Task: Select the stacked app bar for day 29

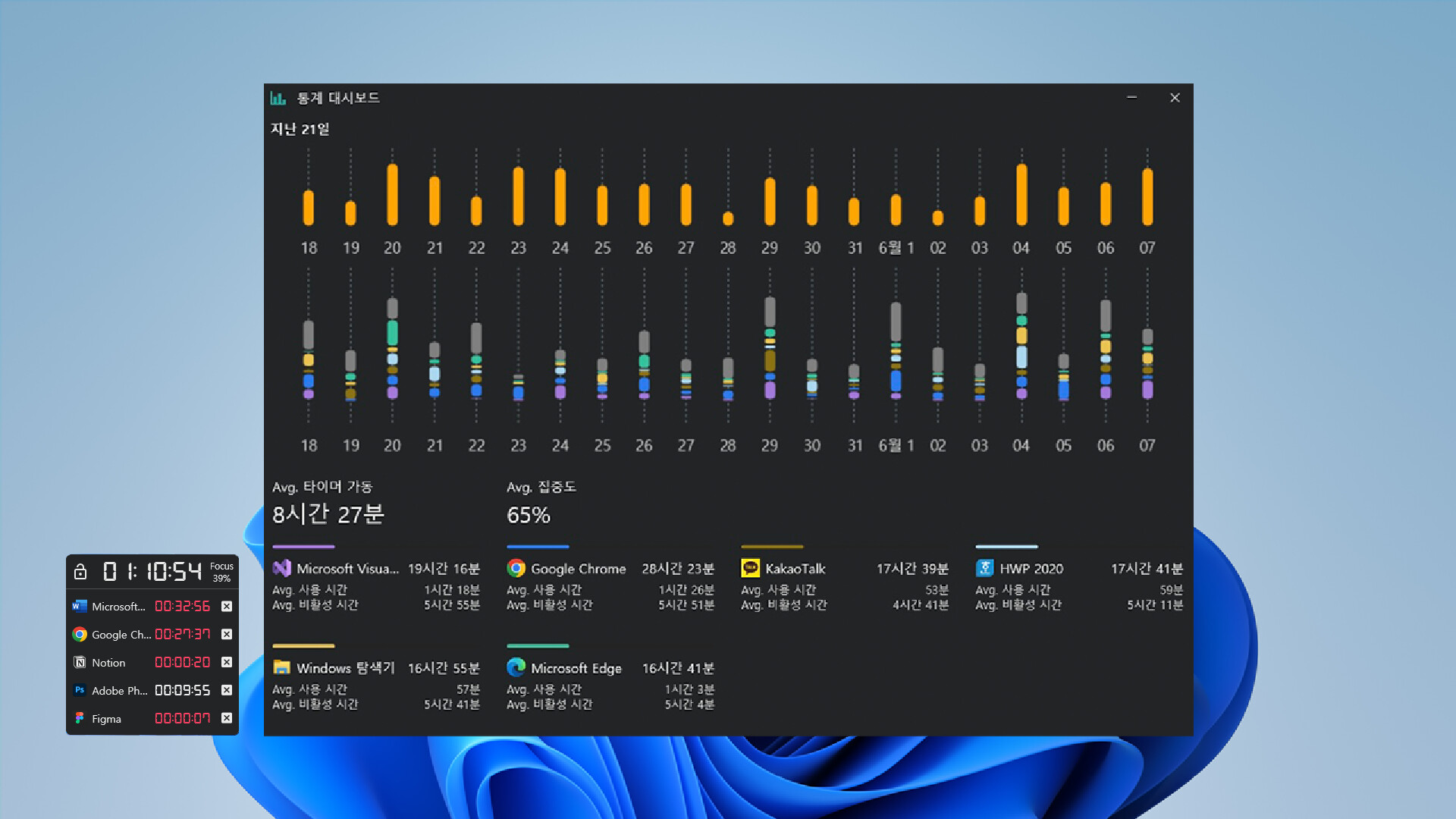Action: (x=770, y=348)
